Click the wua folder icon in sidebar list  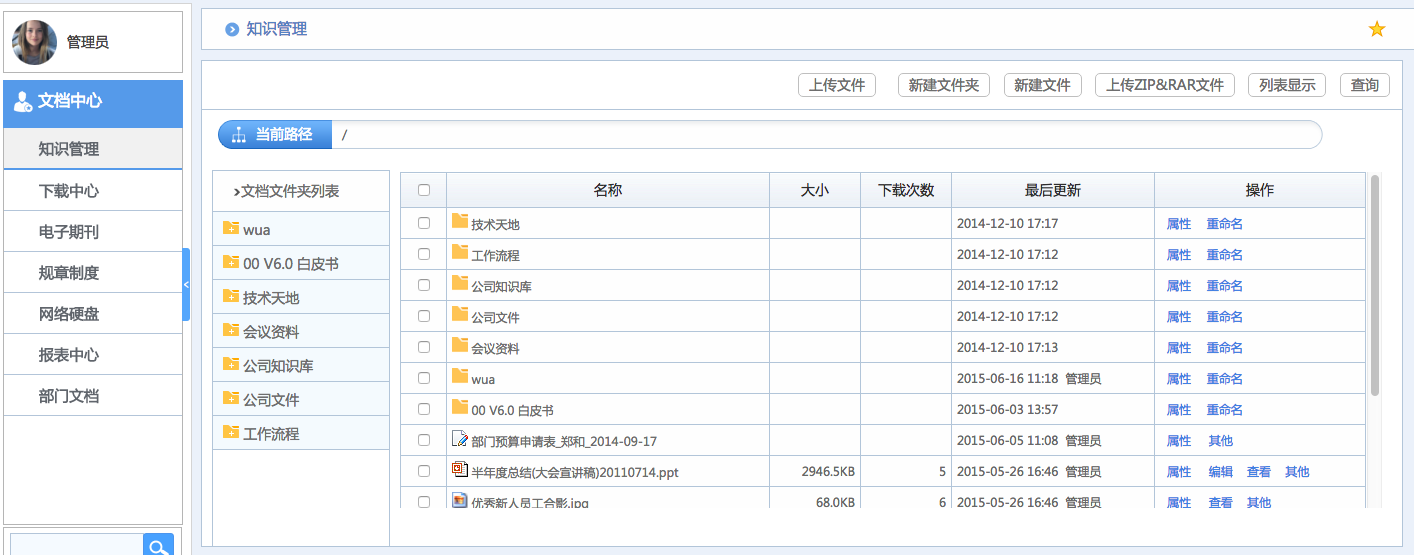pos(231,229)
